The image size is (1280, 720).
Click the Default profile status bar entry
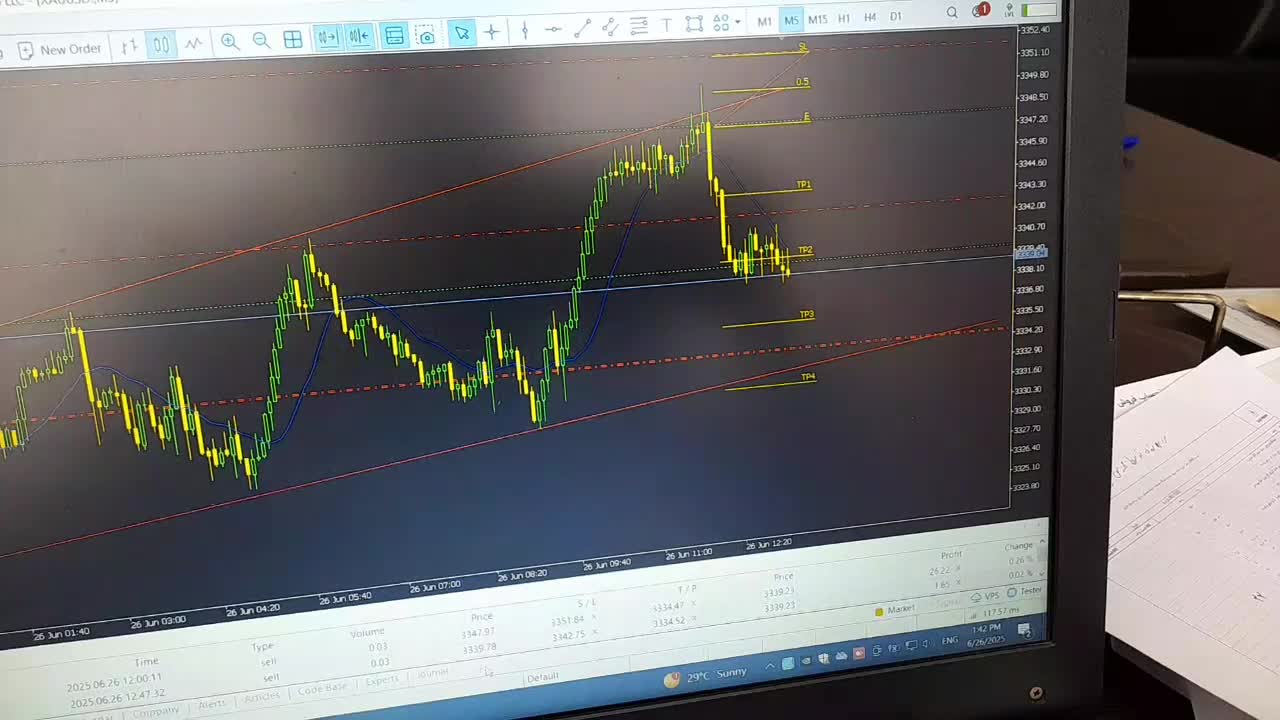543,677
